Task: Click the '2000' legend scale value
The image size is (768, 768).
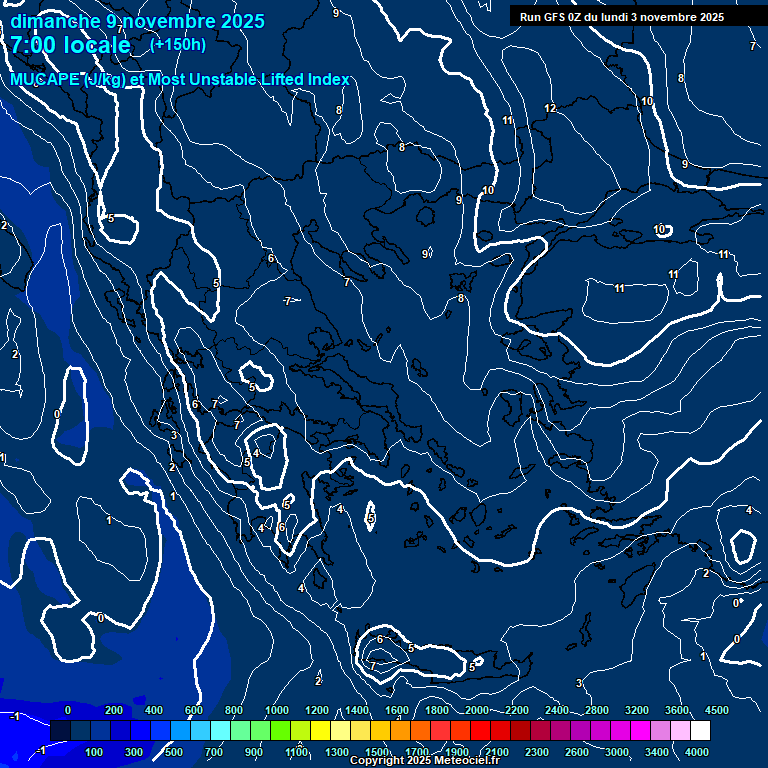Action: click(x=477, y=710)
